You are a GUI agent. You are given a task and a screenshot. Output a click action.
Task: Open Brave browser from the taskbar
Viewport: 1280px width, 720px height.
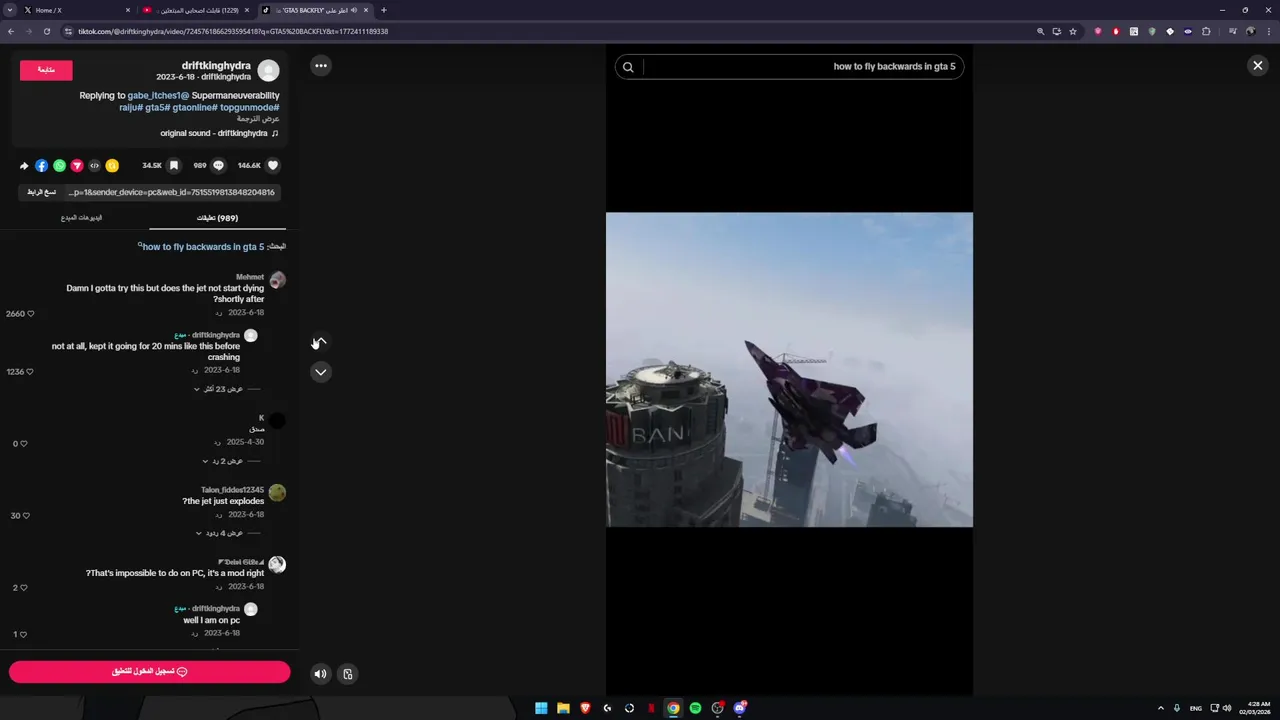pyautogui.click(x=585, y=708)
